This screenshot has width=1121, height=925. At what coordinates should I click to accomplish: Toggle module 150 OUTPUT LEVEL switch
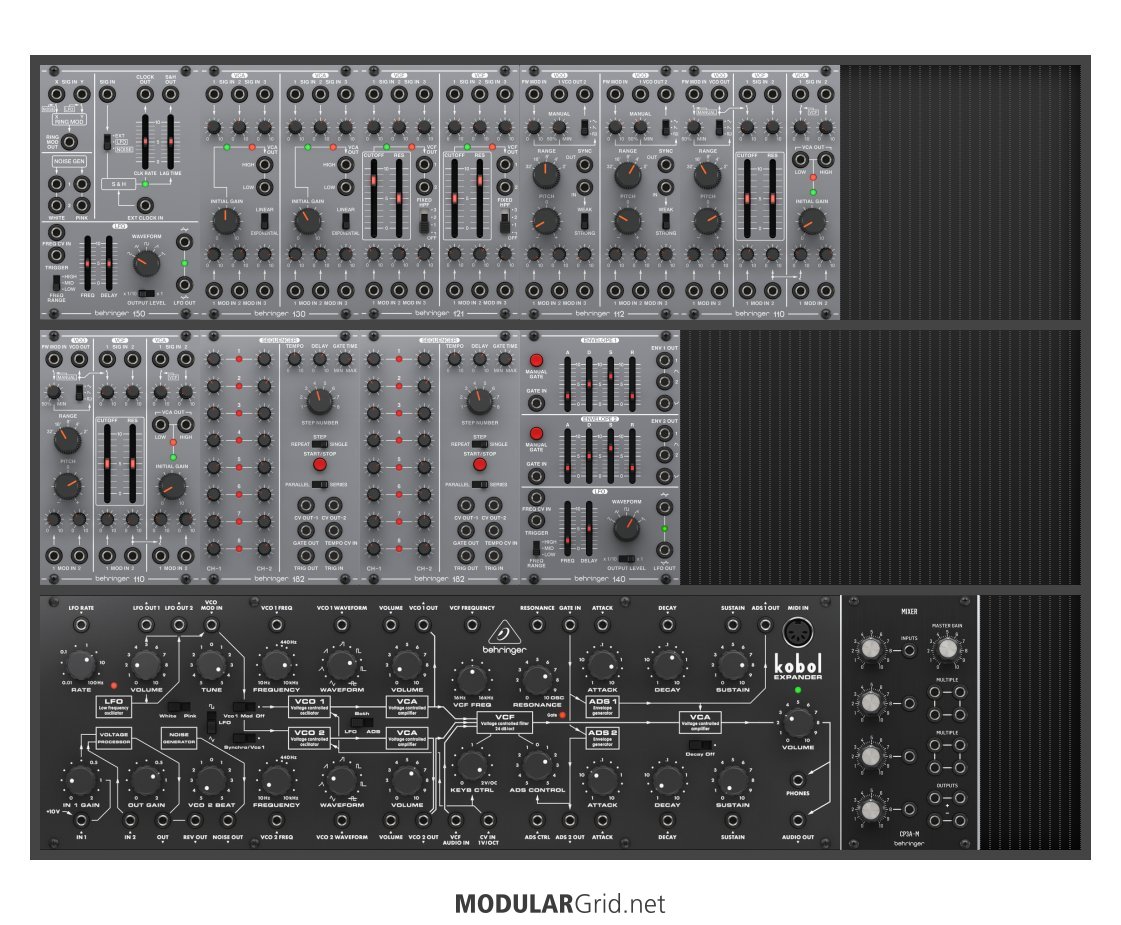click(x=147, y=293)
